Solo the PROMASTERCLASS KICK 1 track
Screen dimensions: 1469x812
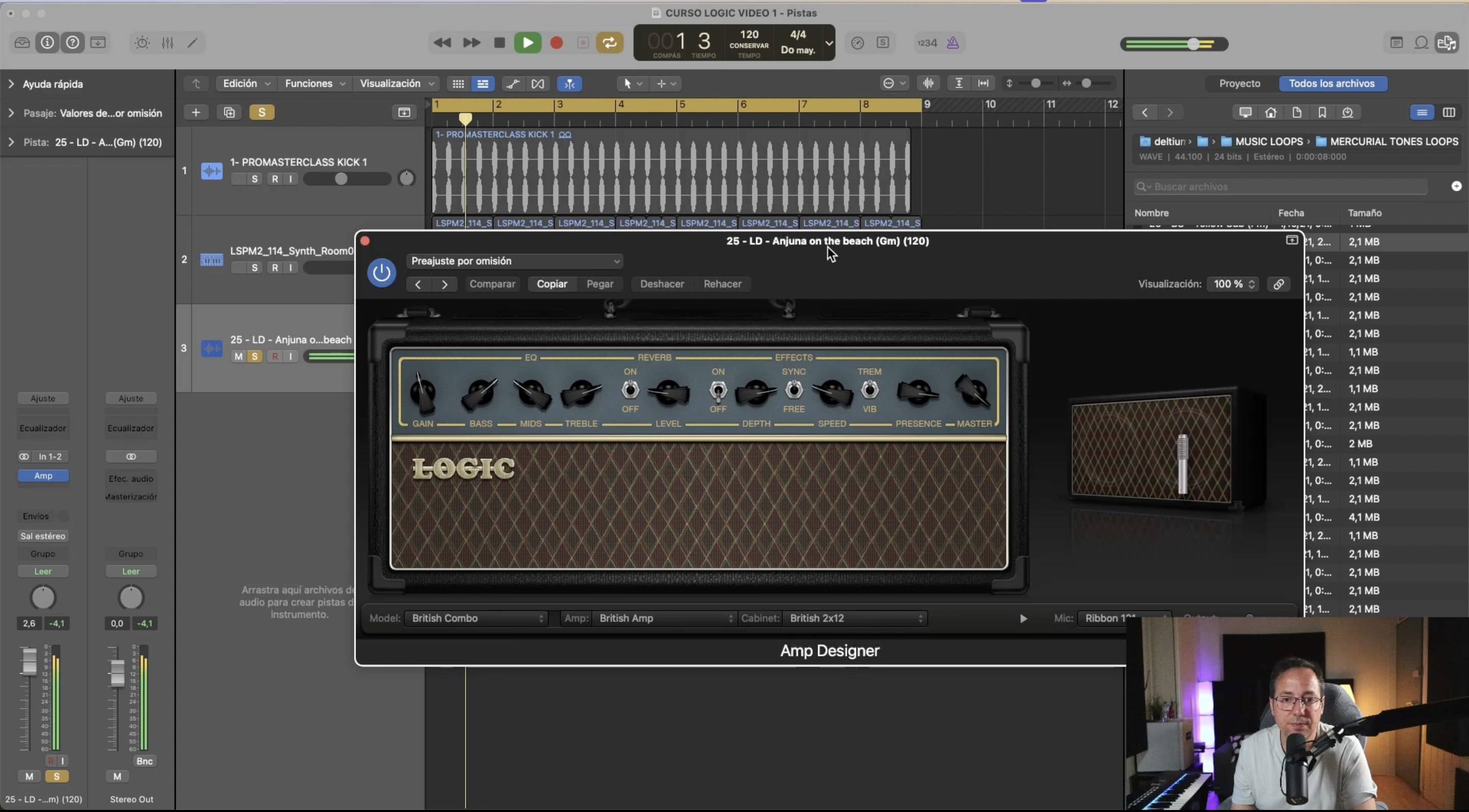pos(255,179)
